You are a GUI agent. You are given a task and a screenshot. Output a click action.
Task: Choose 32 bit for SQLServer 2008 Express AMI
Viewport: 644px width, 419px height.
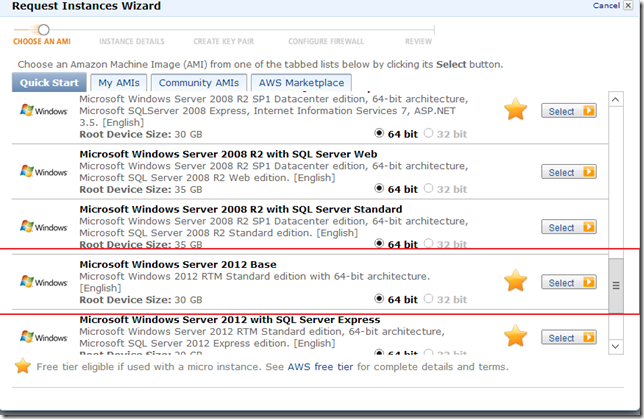click(428, 133)
